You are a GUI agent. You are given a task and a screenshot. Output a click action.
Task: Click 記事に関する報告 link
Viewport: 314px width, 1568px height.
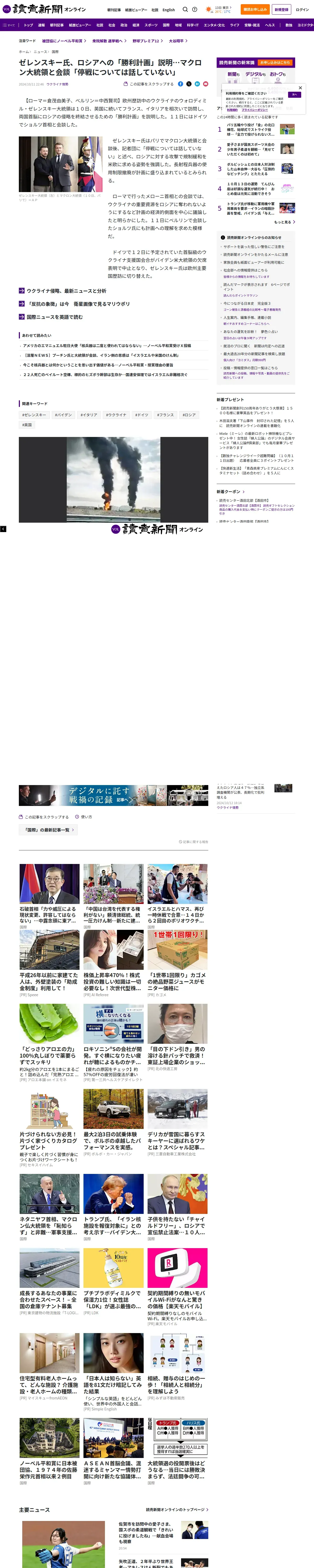[194, 842]
